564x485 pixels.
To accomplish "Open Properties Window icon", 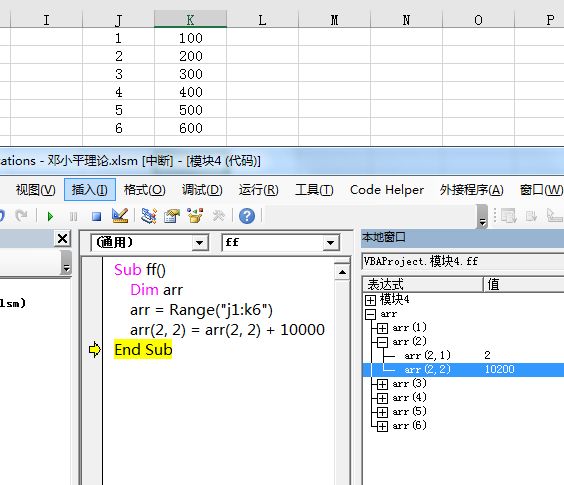I will [x=172, y=216].
